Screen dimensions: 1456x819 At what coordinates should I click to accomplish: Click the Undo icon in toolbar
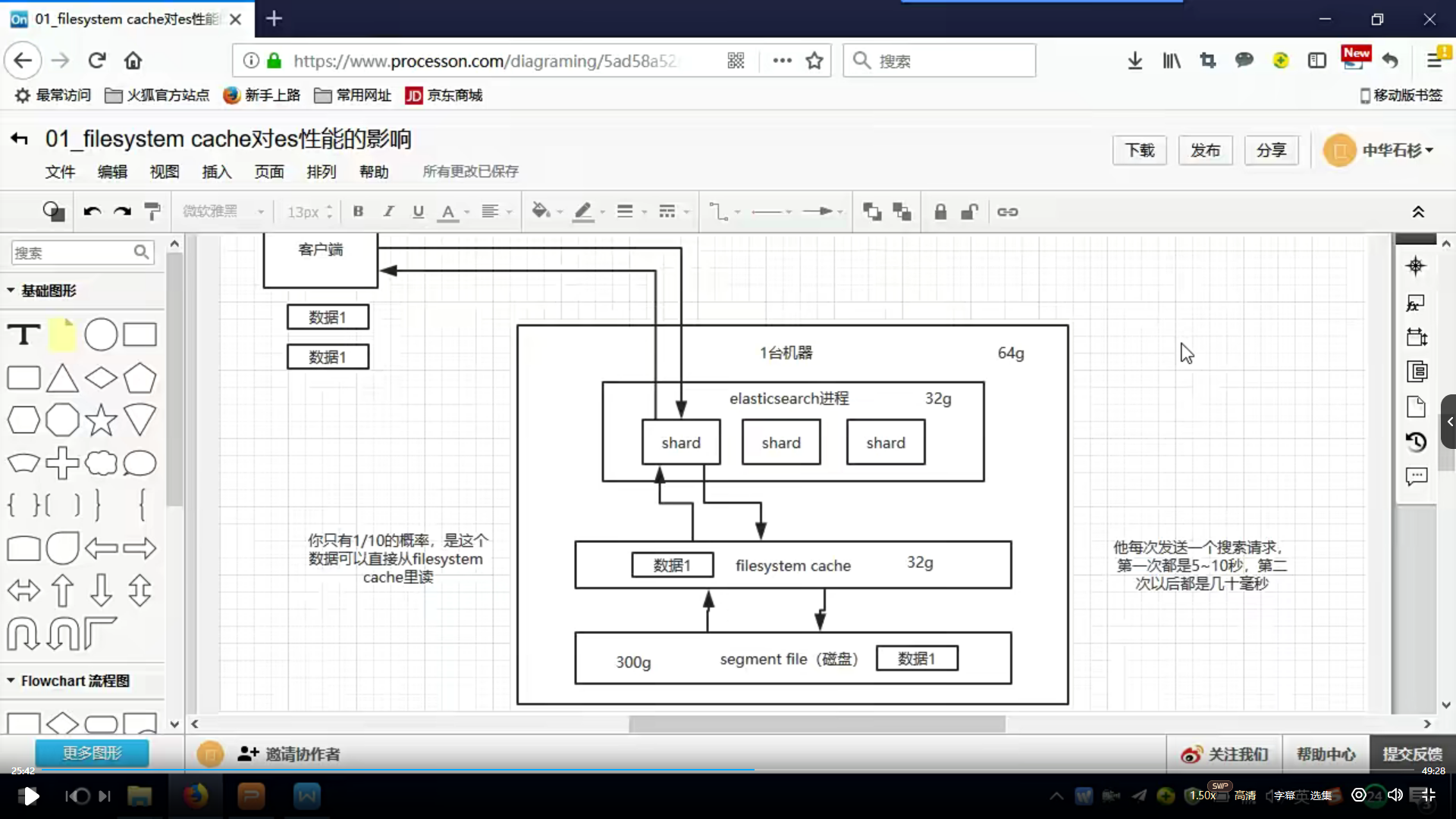[91, 211]
